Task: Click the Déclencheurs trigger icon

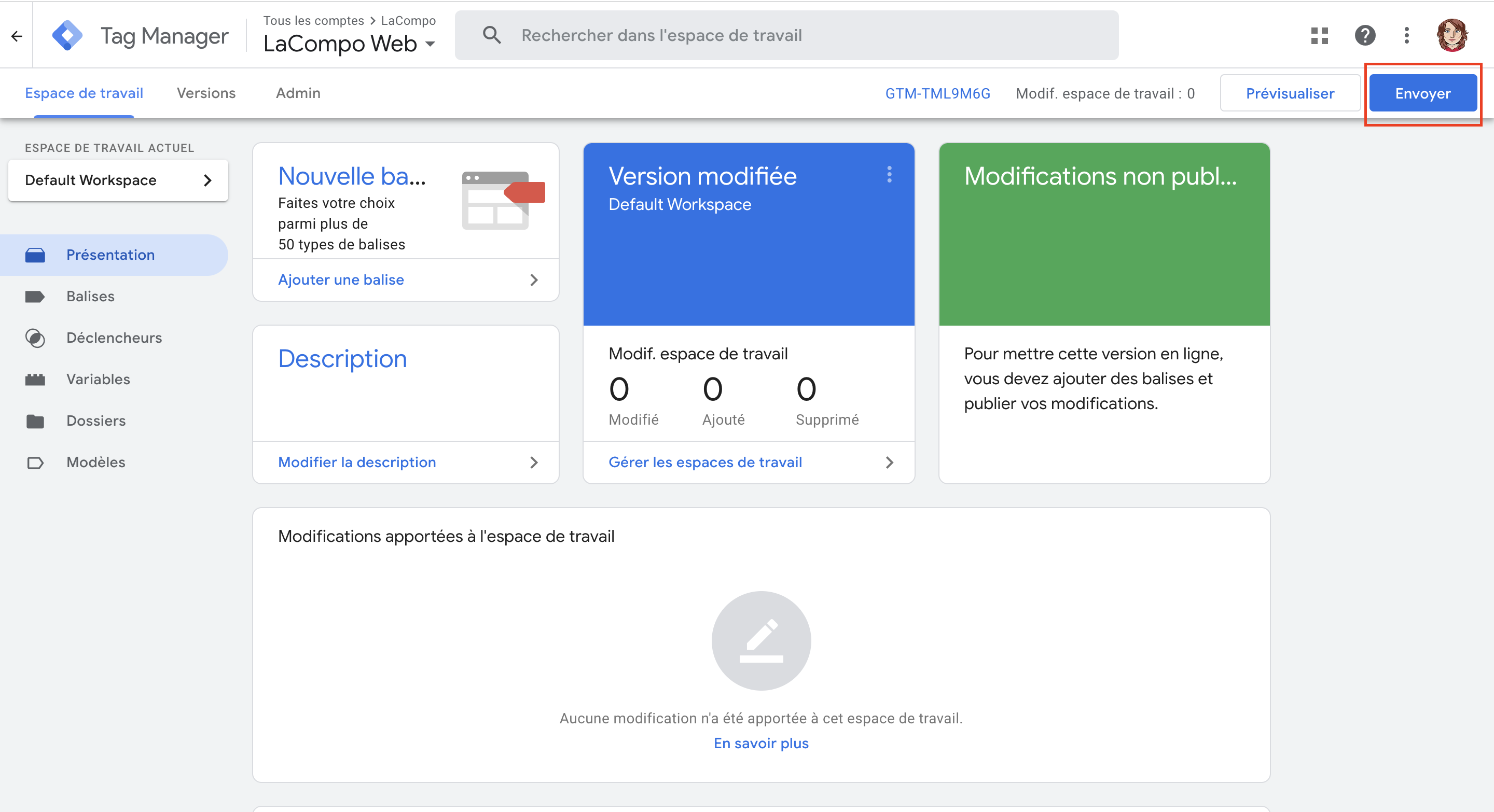Action: [x=35, y=338]
